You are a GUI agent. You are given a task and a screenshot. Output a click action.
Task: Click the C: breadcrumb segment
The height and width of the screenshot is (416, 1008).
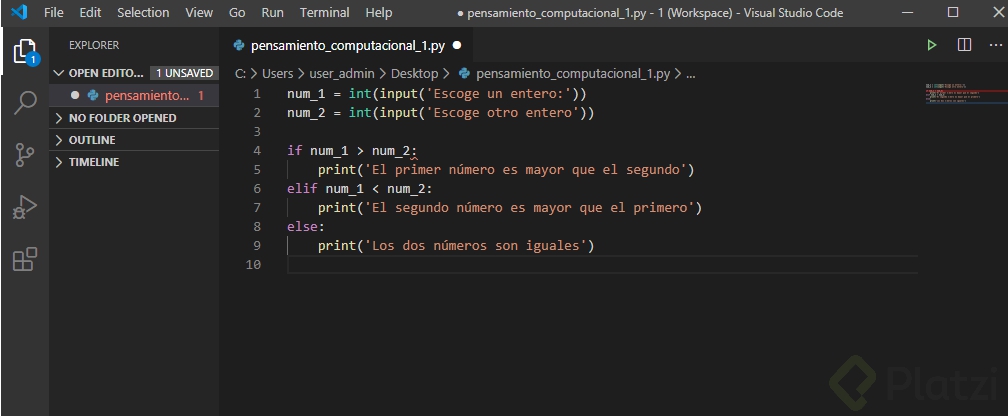(240, 74)
